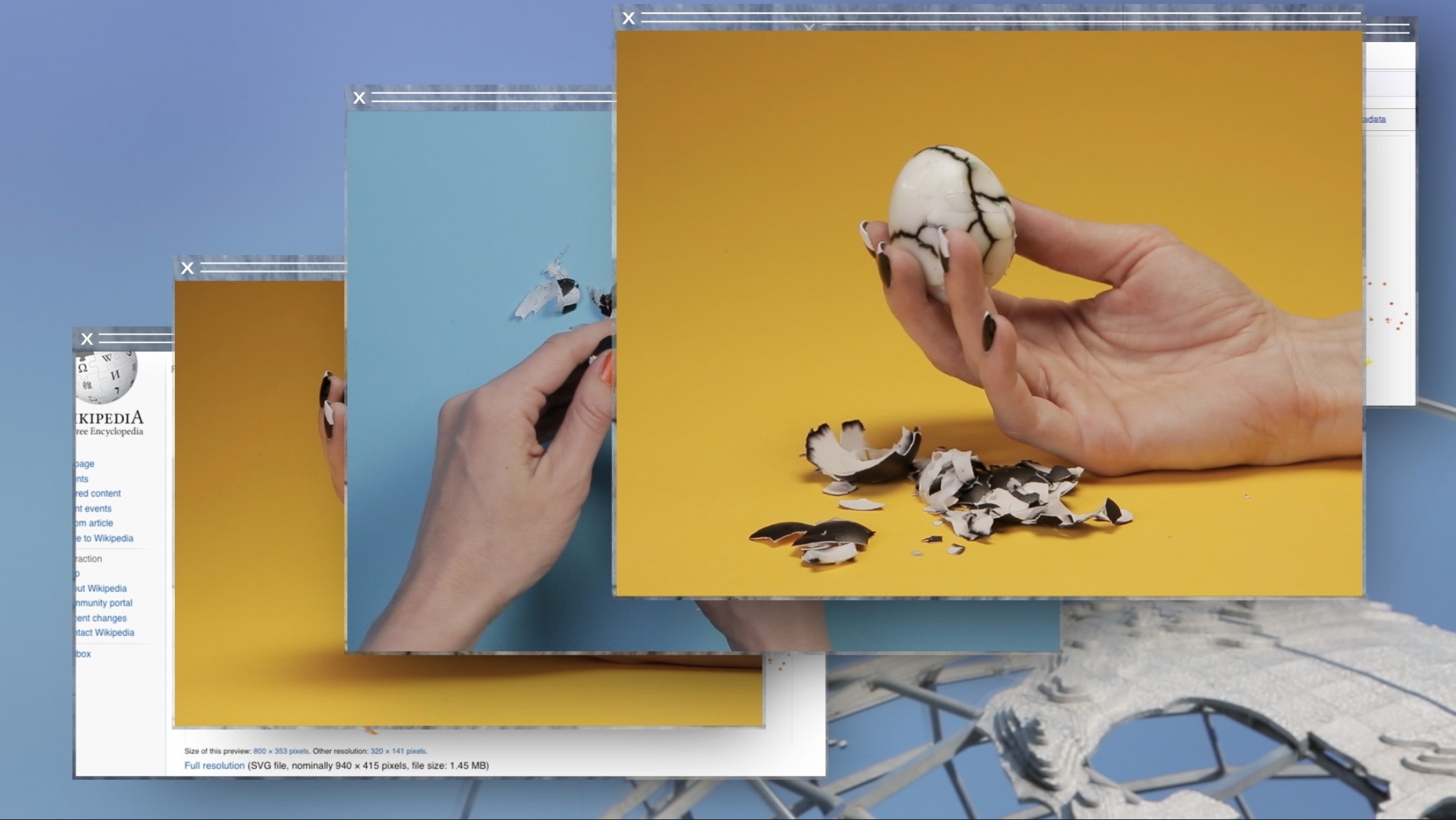This screenshot has height=820, width=1456.
Task: Open the Main page sidebar link
Action: (85, 464)
